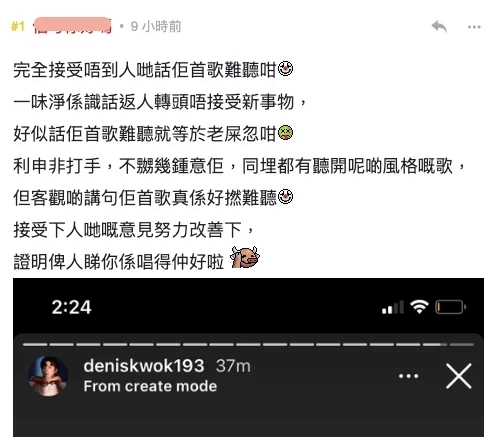Click the #1 post number label
The image size is (496, 437).
point(18,26)
